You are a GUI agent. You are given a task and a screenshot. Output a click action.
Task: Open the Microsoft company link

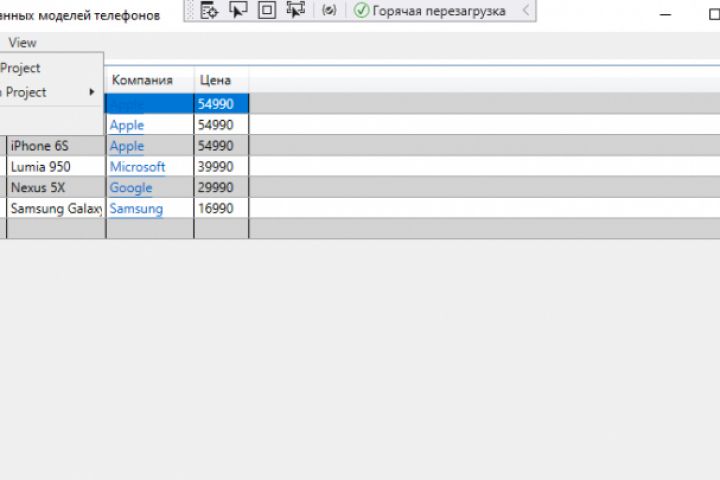(x=137, y=167)
